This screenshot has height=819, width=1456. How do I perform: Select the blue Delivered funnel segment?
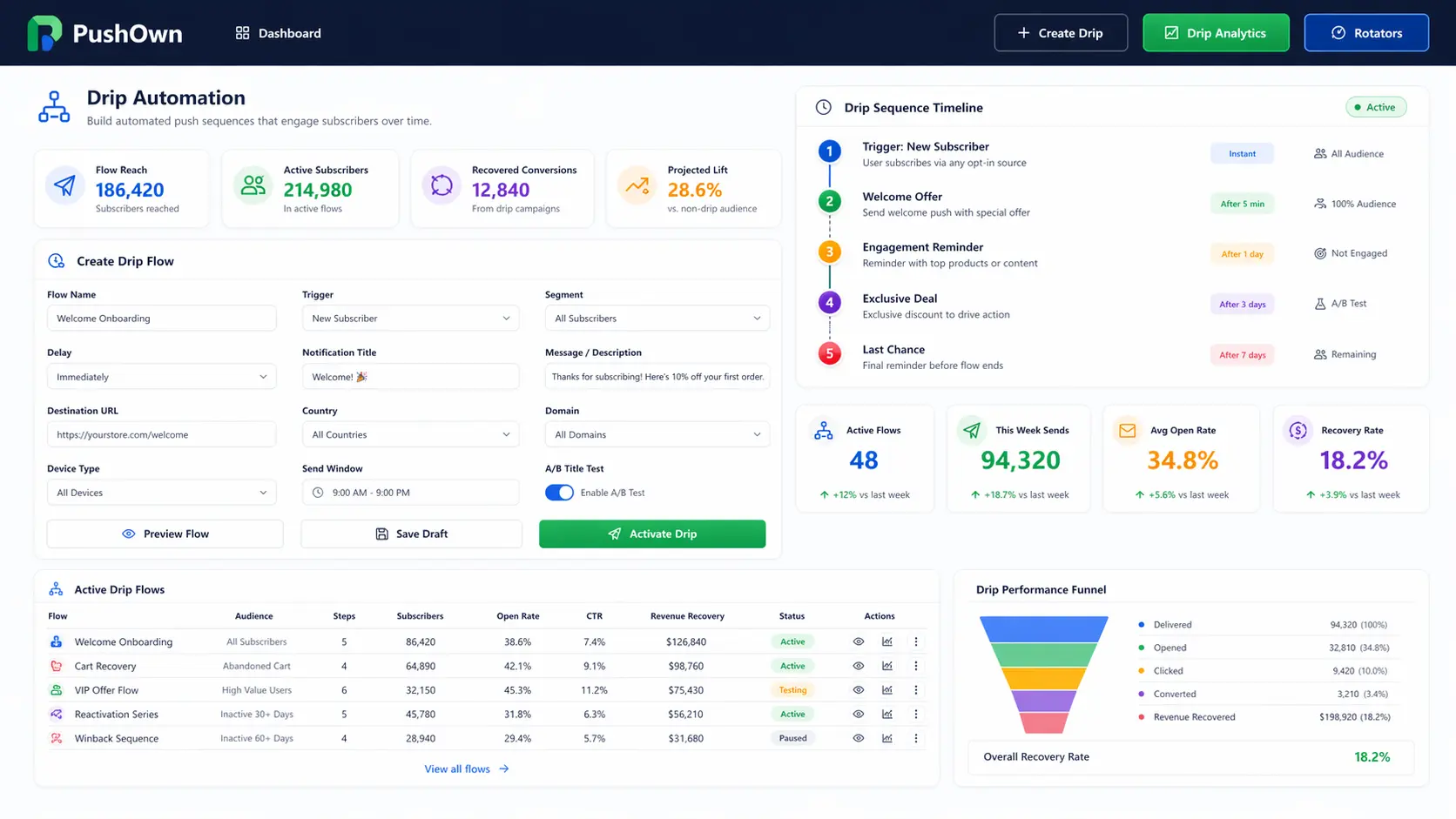click(x=1043, y=628)
